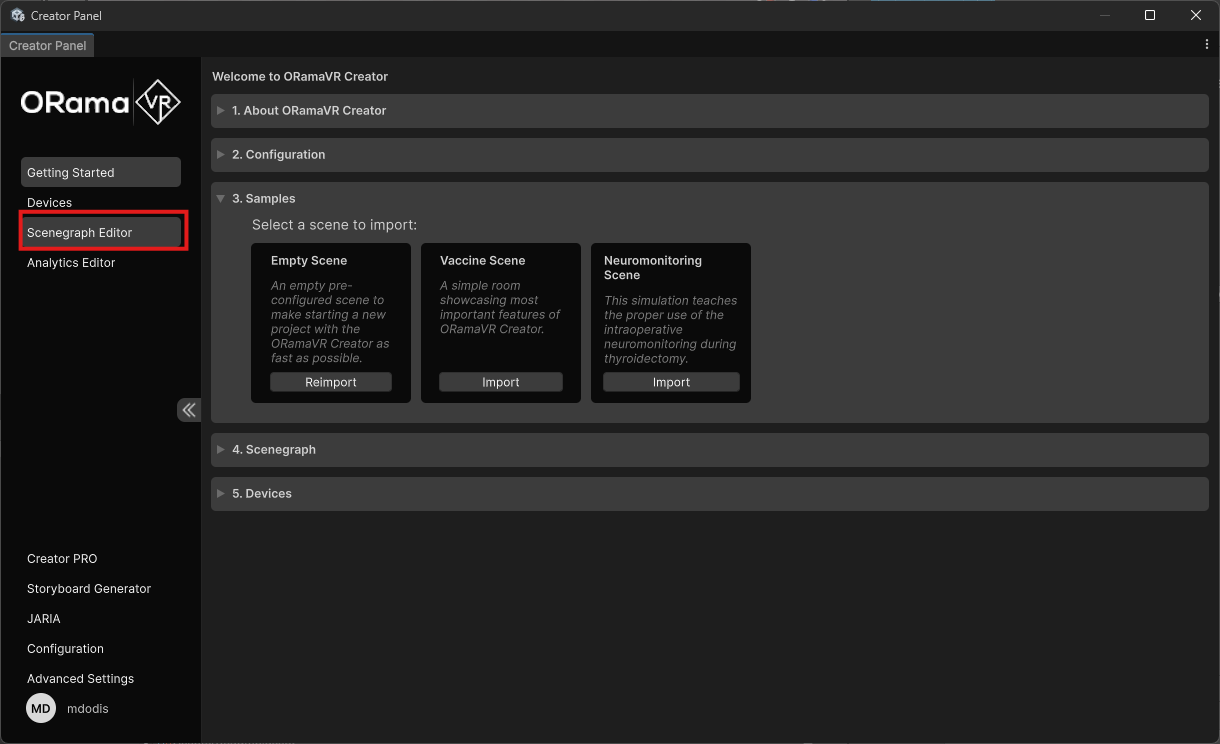
Task: Click Reimport for Empty Scene
Action: tap(331, 382)
